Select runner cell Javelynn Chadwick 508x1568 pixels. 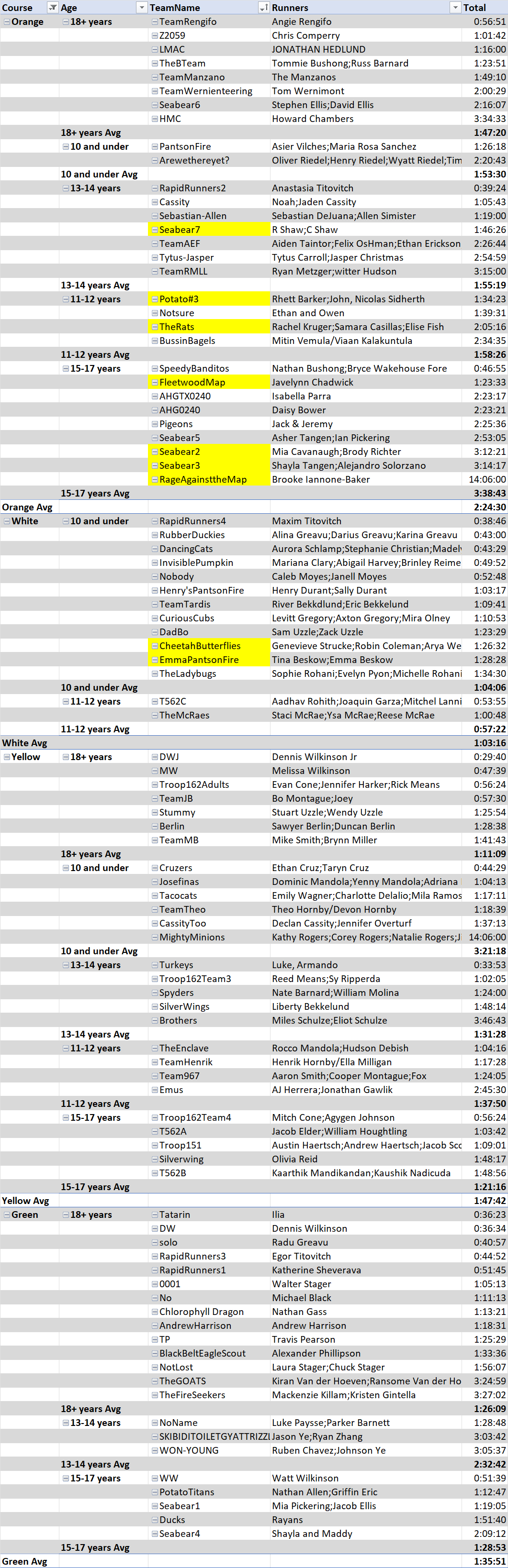(365, 382)
